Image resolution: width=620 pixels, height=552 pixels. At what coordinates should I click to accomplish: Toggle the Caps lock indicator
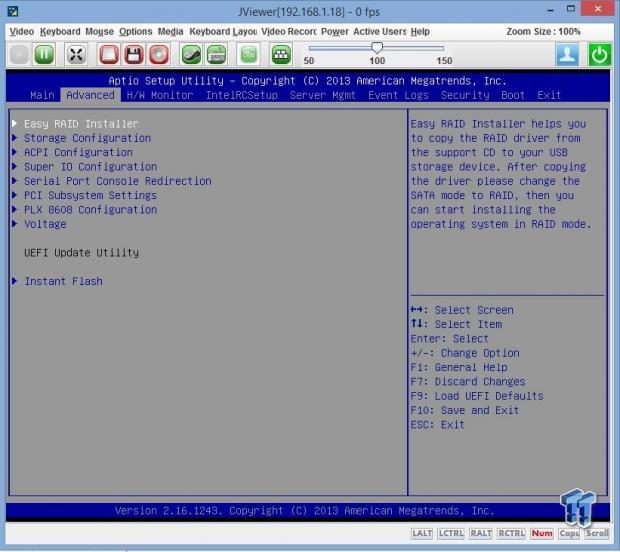coord(569,533)
